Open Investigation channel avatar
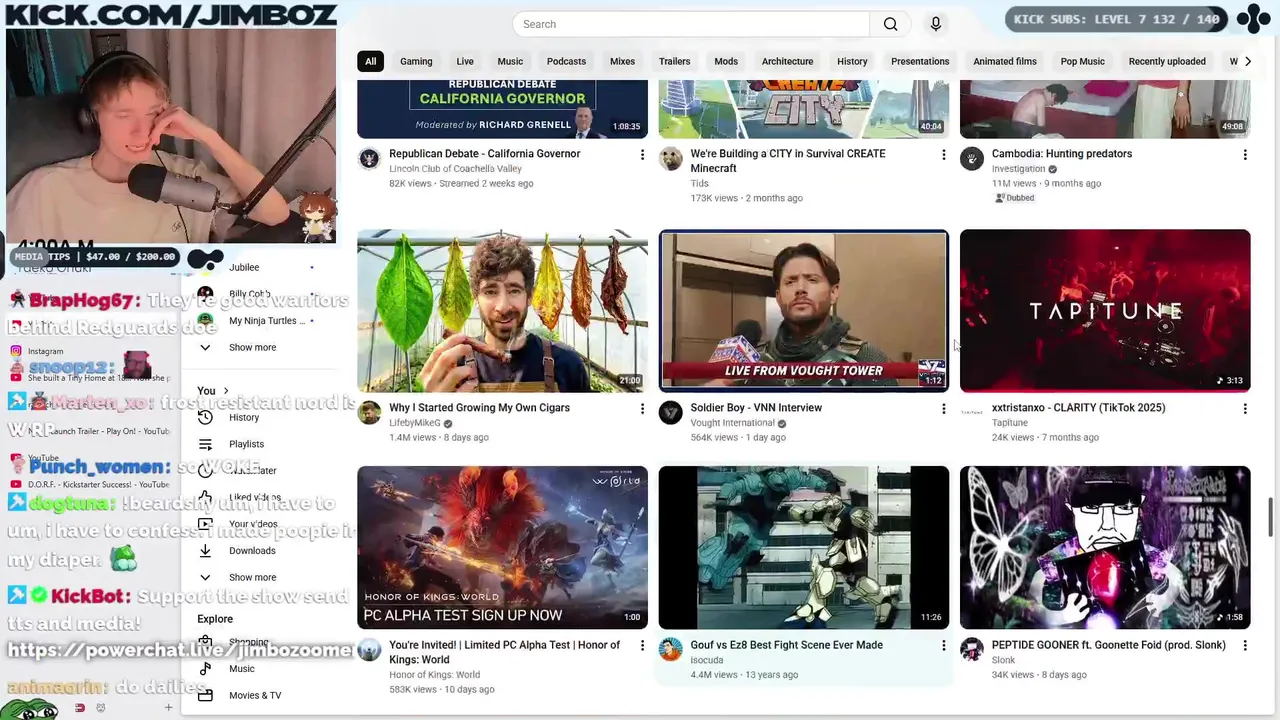The height and width of the screenshot is (720, 1280). 972,159
